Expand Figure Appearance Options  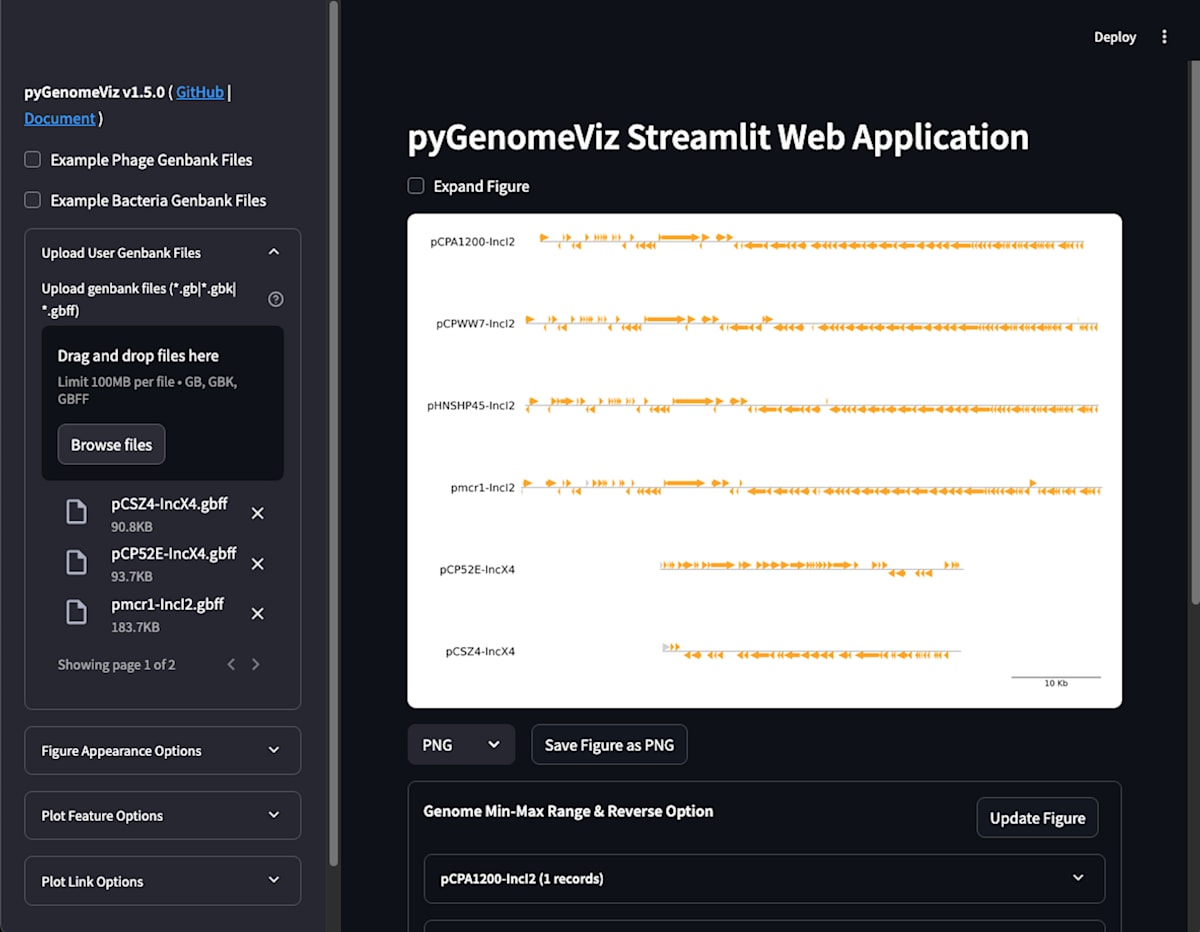pos(162,751)
